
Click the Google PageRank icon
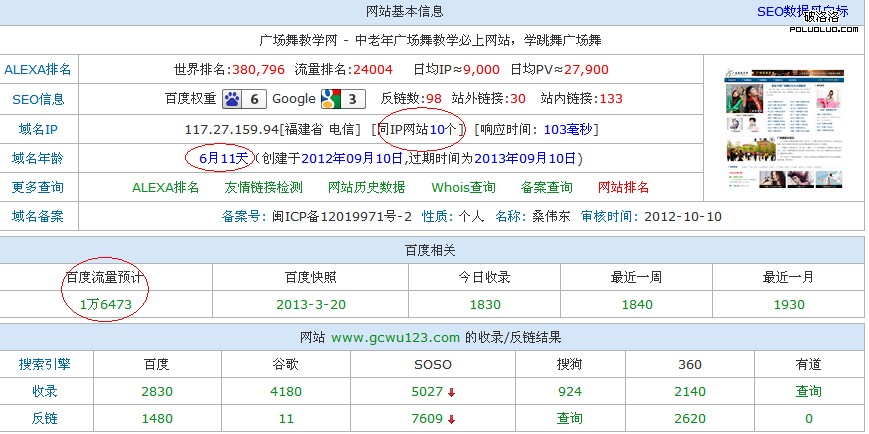343,99
